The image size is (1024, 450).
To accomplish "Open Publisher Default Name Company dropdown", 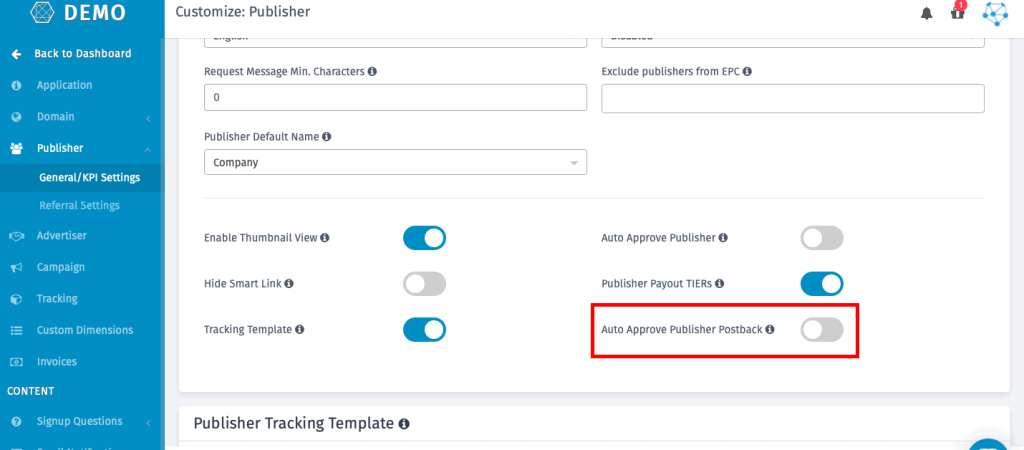I will (395, 163).
